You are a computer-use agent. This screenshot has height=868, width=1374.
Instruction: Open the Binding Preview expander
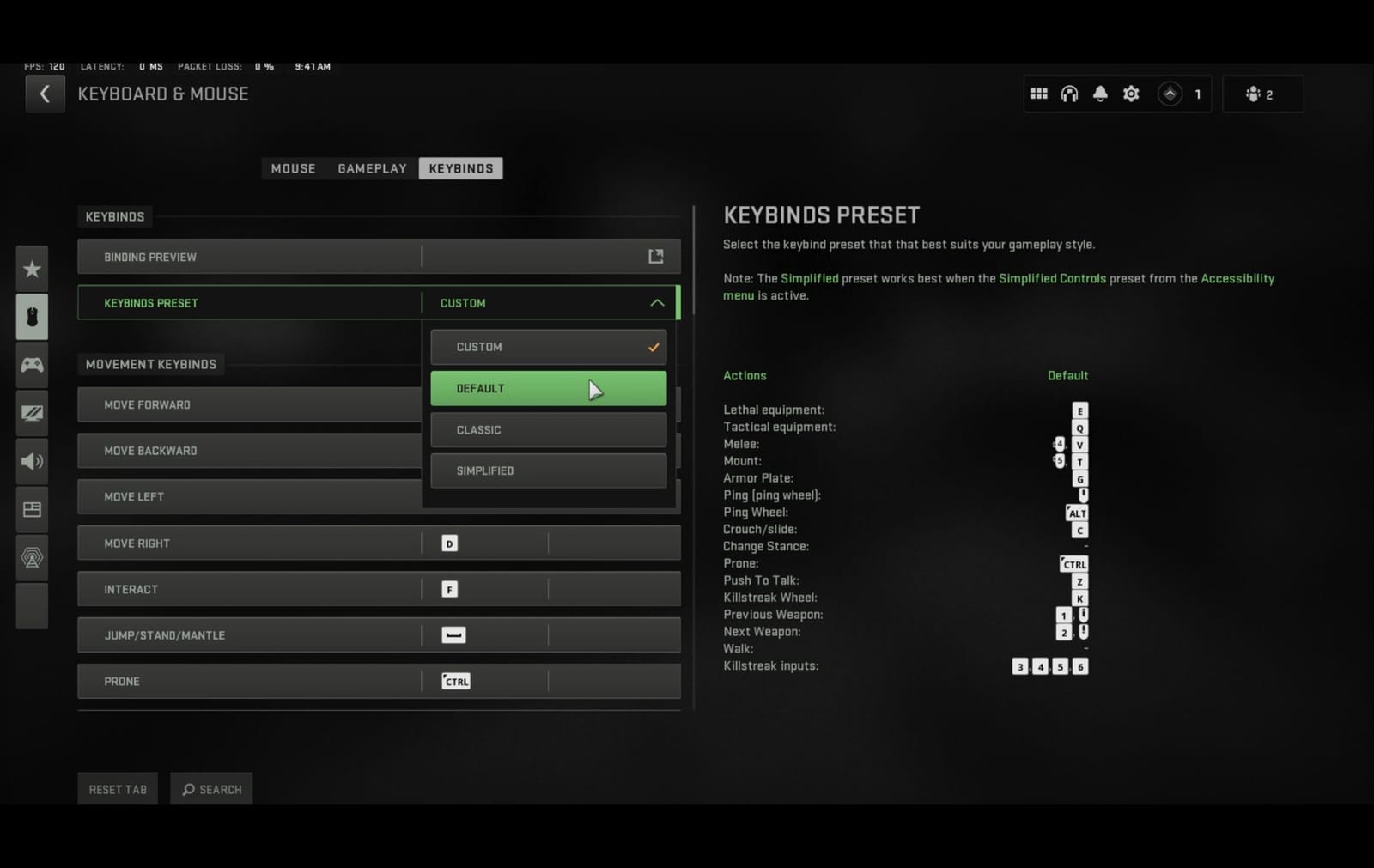(x=655, y=256)
